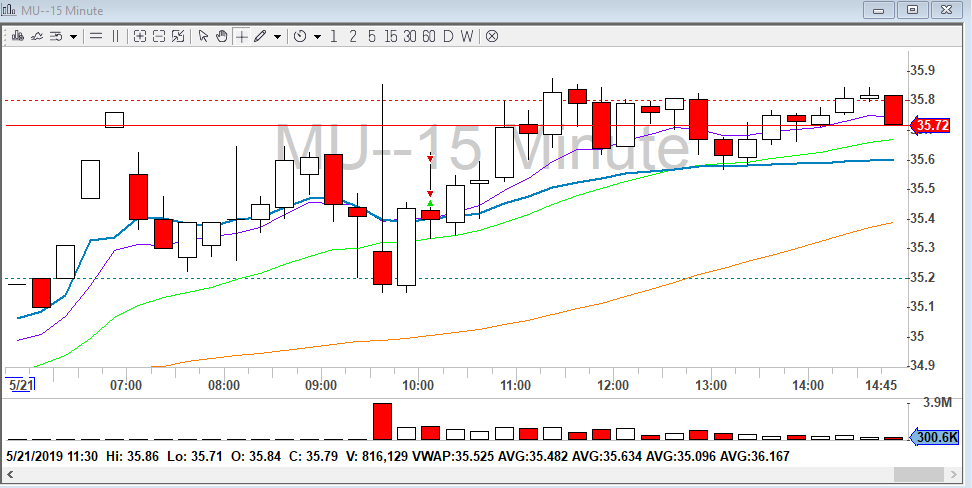Click the 3.9M volume axis label
Image resolution: width=972 pixels, height=488 pixels.
pyautogui.click(x=937, y=403)
